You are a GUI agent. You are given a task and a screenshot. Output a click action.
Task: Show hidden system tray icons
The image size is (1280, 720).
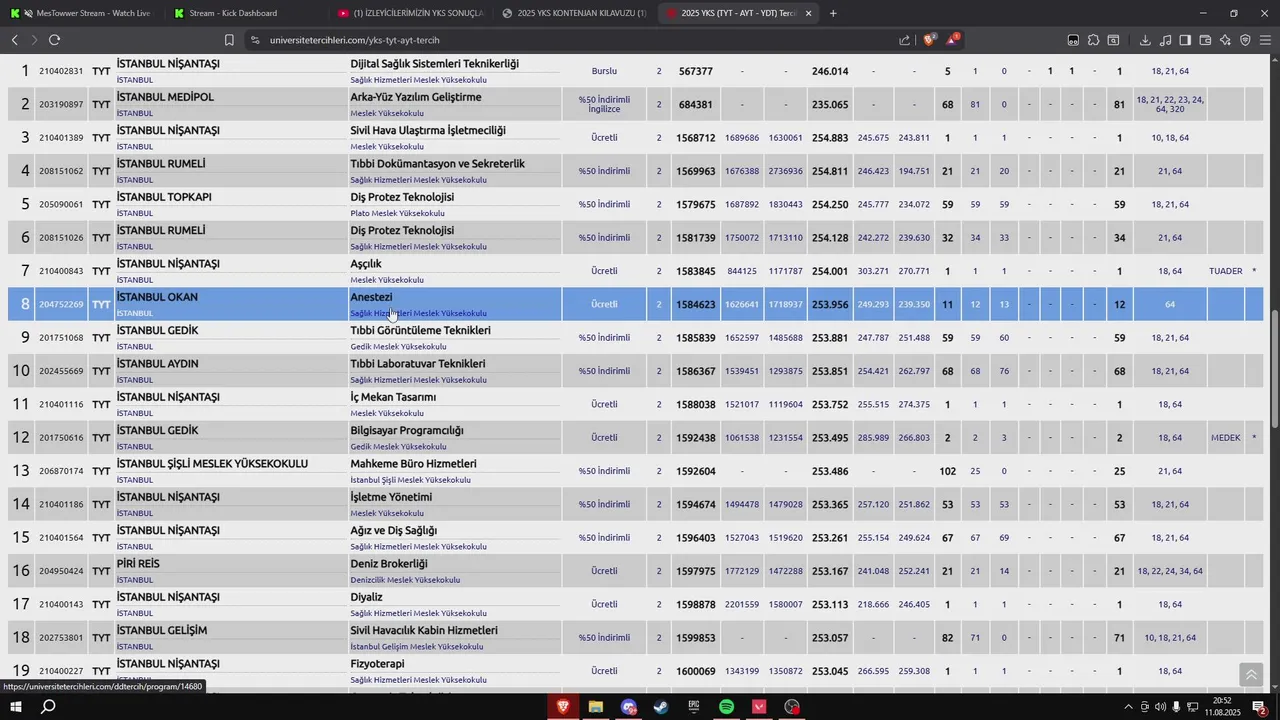(1128, 707)
